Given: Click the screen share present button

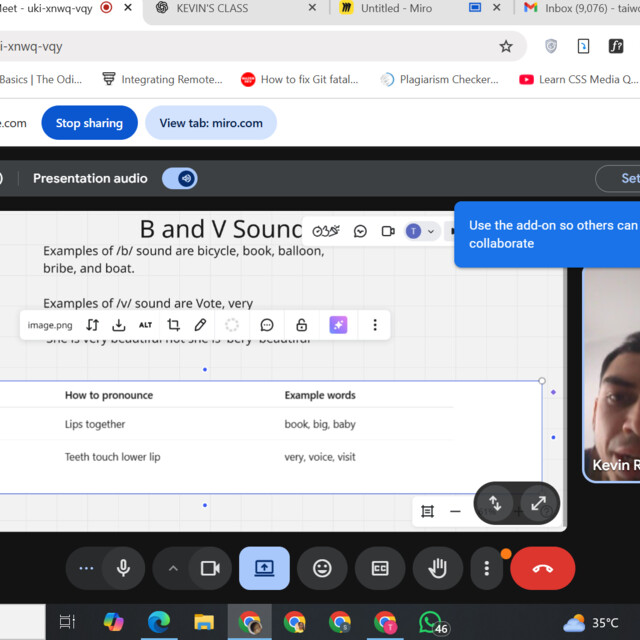Looking at the screenshot, I should (x=264, y=568).
